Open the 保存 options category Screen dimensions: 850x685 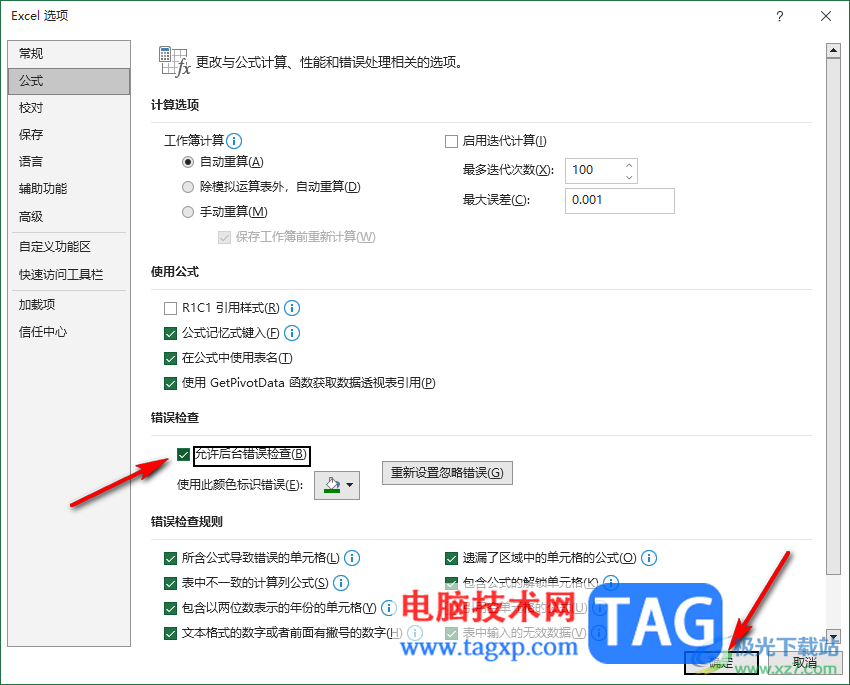pyautogui.click(x=69, y=134)
